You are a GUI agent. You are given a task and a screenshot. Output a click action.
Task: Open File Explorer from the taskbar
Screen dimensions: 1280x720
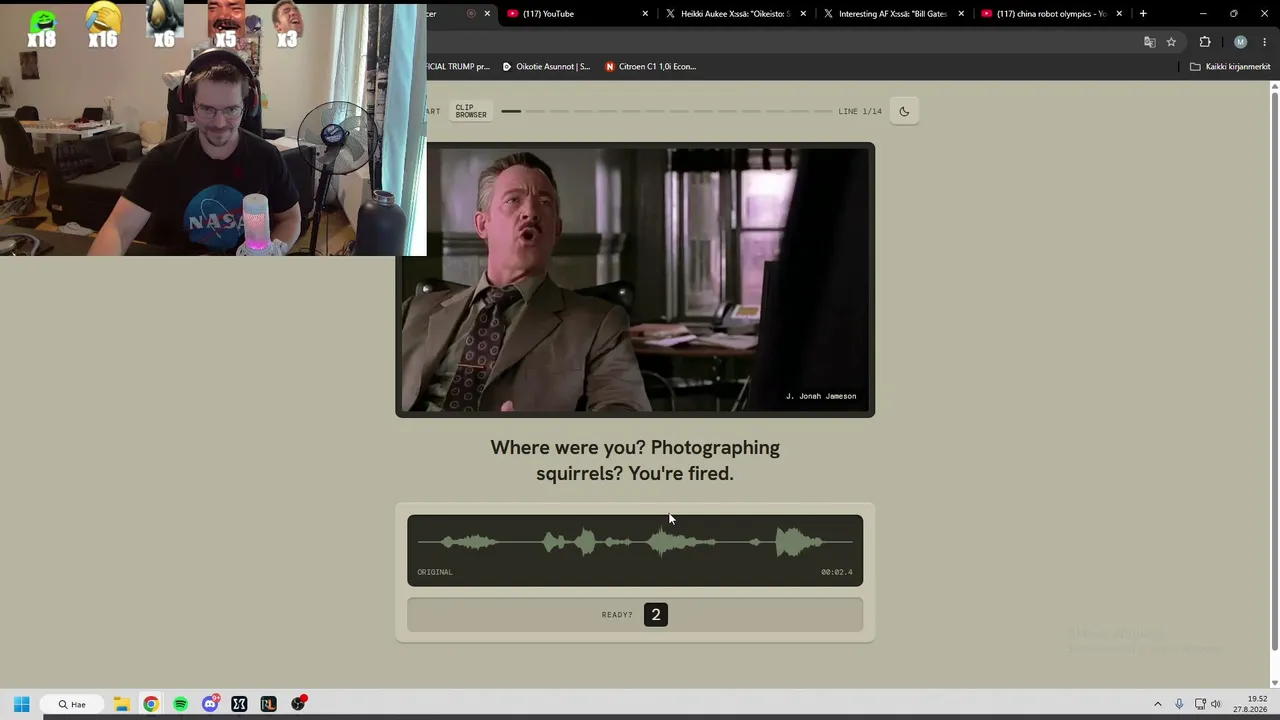pyautogui.click(x=121, y=704)
